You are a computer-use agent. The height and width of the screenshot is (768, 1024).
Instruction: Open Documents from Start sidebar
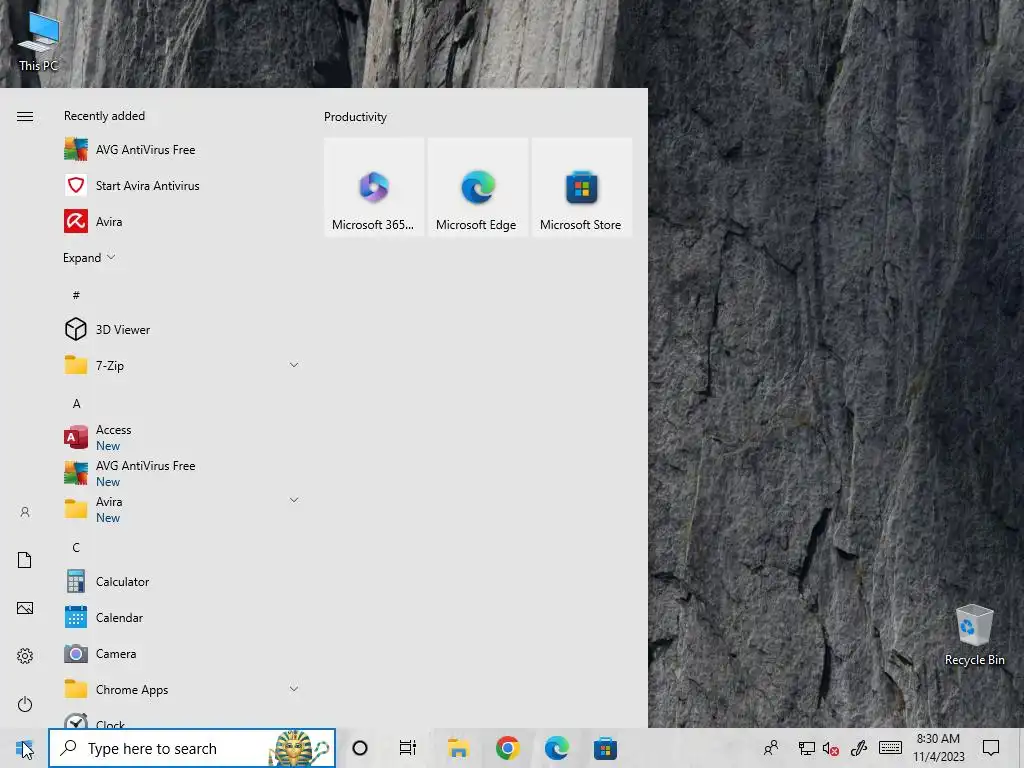point(25,560)
